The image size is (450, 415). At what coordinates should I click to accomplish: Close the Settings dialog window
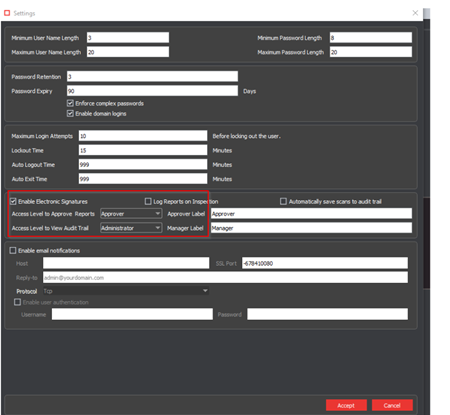[x=415, y=13]
